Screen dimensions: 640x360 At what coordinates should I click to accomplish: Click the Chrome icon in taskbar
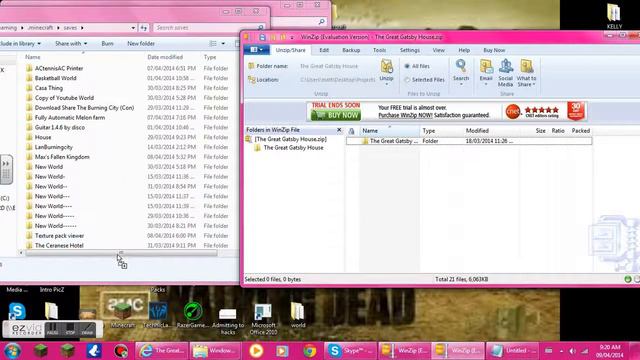[309, 351]
